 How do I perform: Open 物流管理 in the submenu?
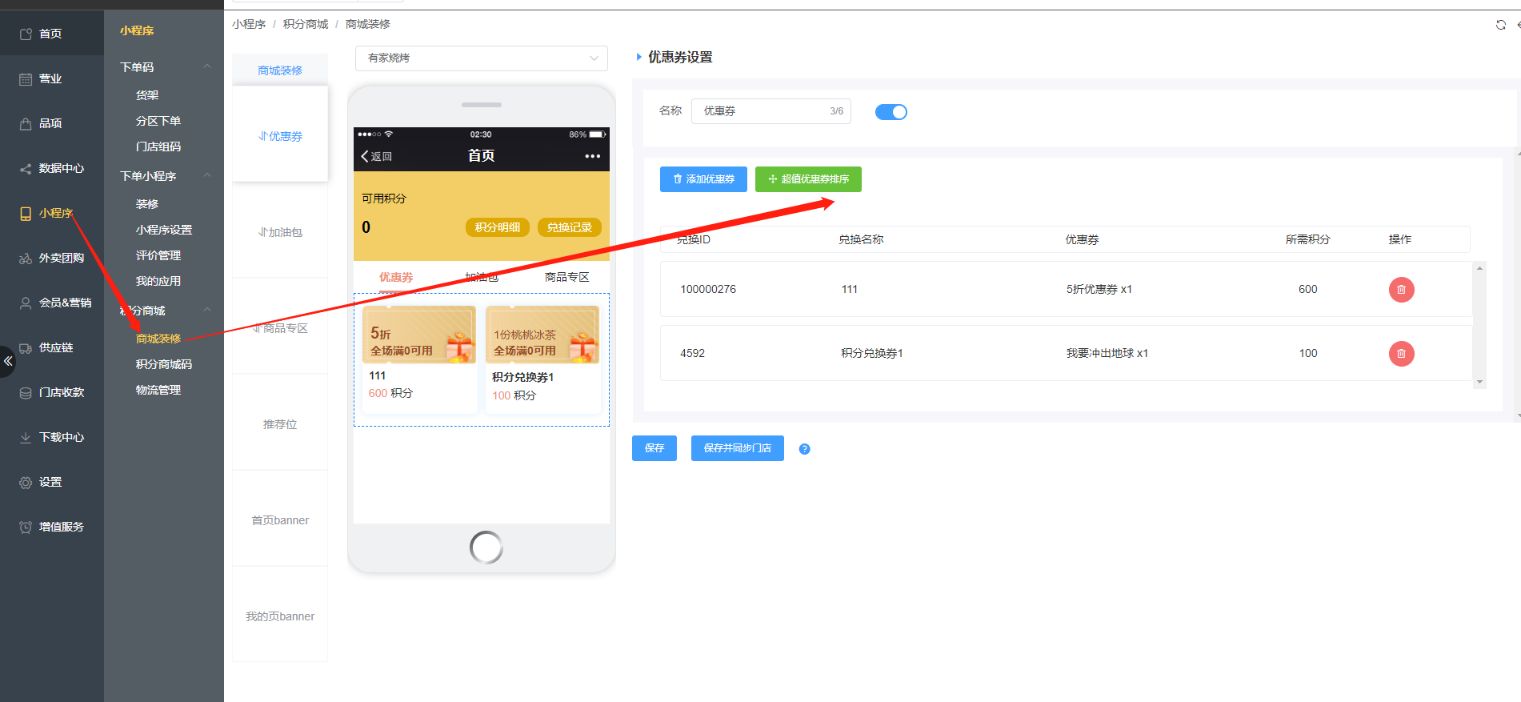[158, 391]
